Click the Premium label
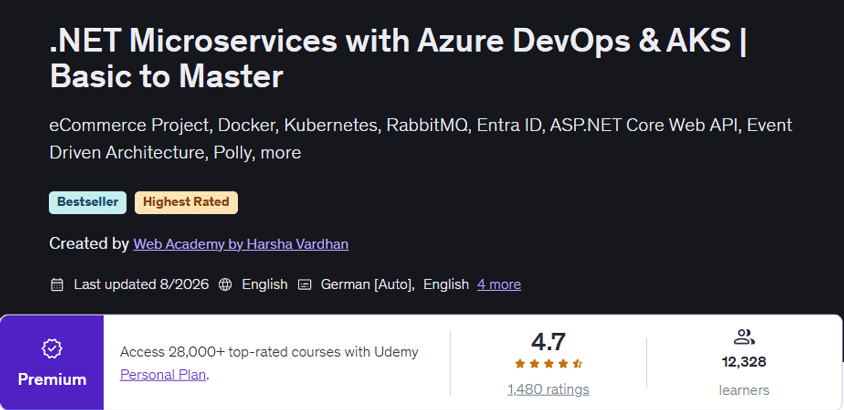The image size is (844, 410). tap(52, 379)
